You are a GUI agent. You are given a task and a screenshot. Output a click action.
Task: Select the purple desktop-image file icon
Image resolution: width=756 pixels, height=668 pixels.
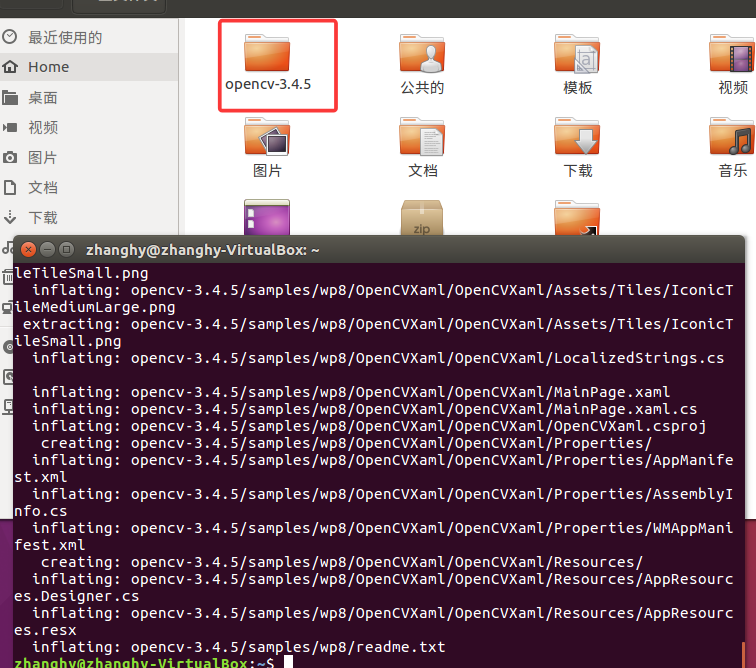pos(267,218)
